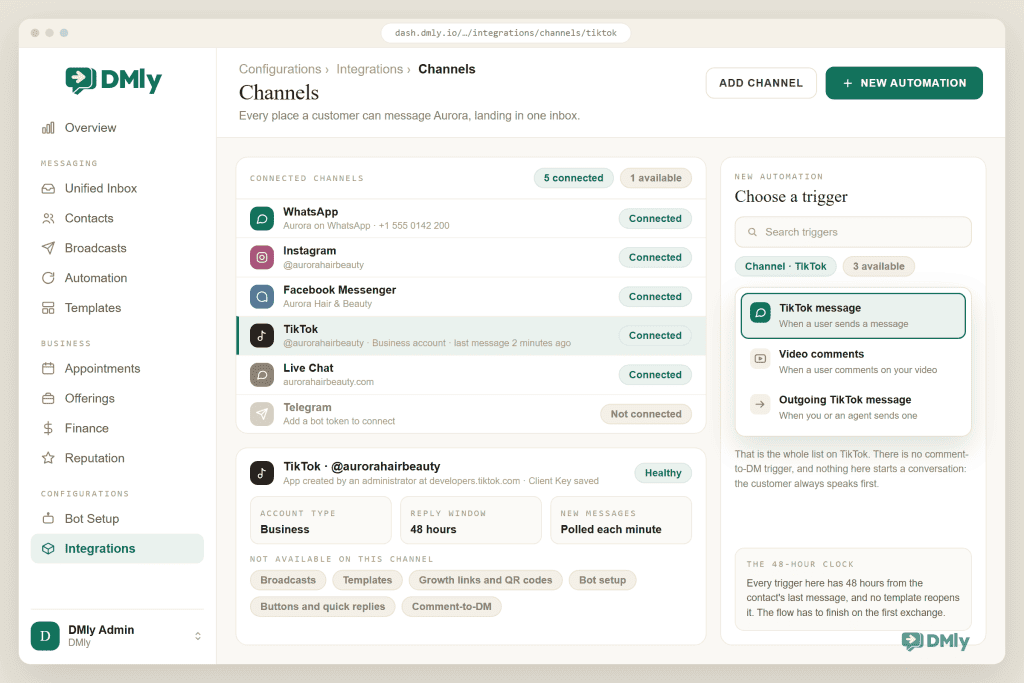Click the TikTok icon in the channel list
This screenshot has width=1024, height=683.
tap(262, 336)
